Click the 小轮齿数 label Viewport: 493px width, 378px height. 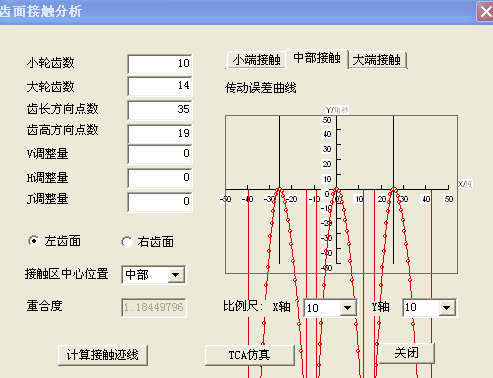[x=51, y=63]
